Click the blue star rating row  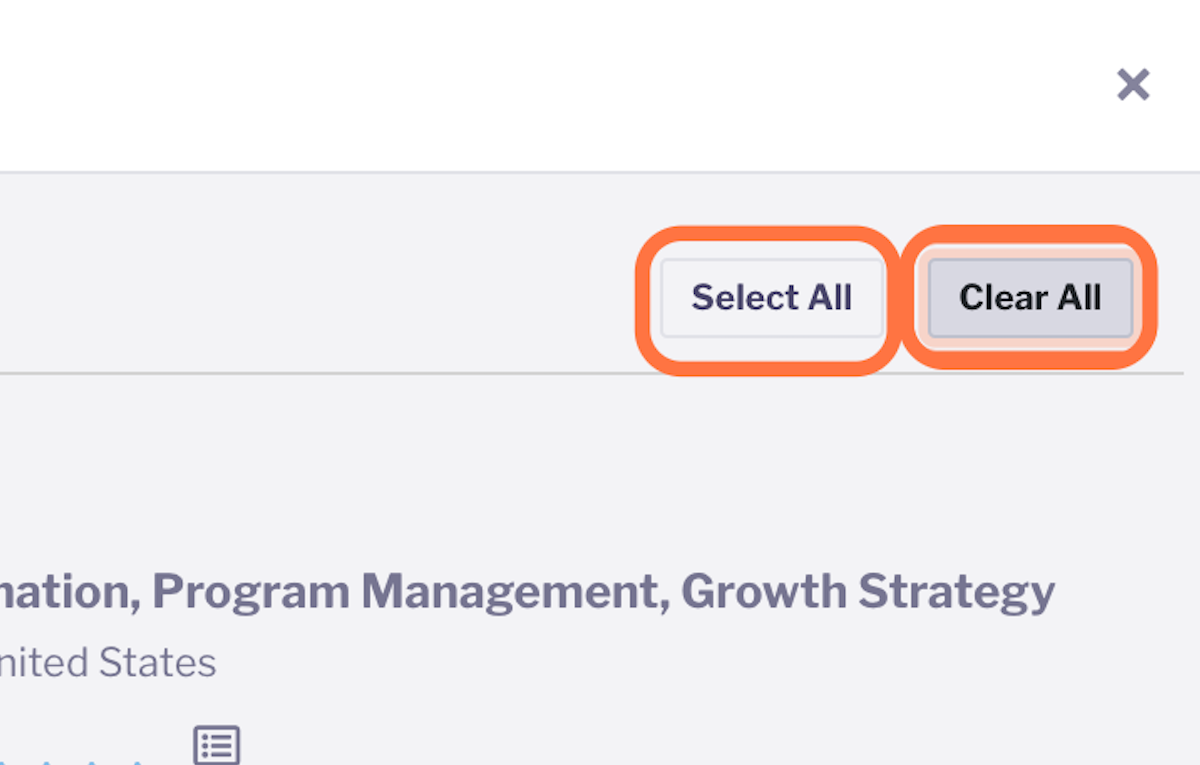click(75, 760)
